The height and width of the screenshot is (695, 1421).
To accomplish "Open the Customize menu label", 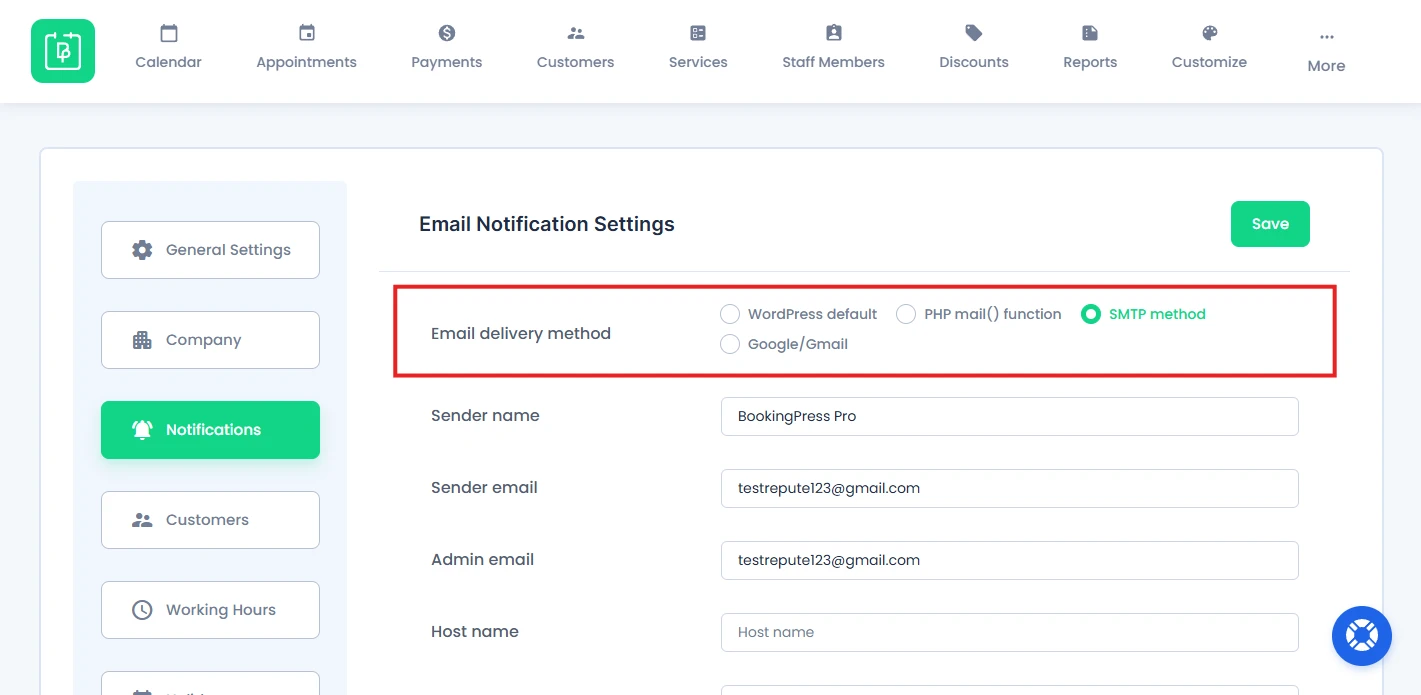I will coord(1210,62).
